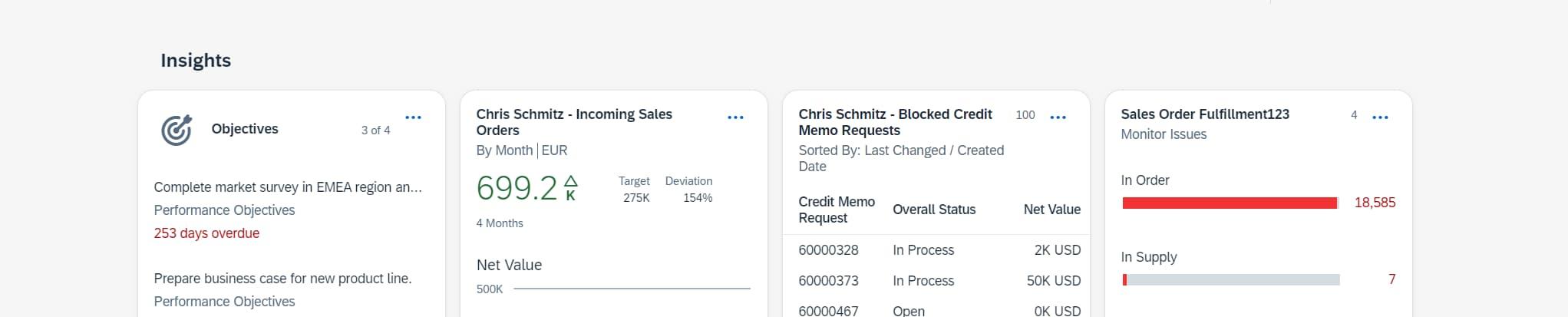Screen dimensions: 1568x317
Task: Open Sales Order Fulfillment123 card title
Action: 1205,114
